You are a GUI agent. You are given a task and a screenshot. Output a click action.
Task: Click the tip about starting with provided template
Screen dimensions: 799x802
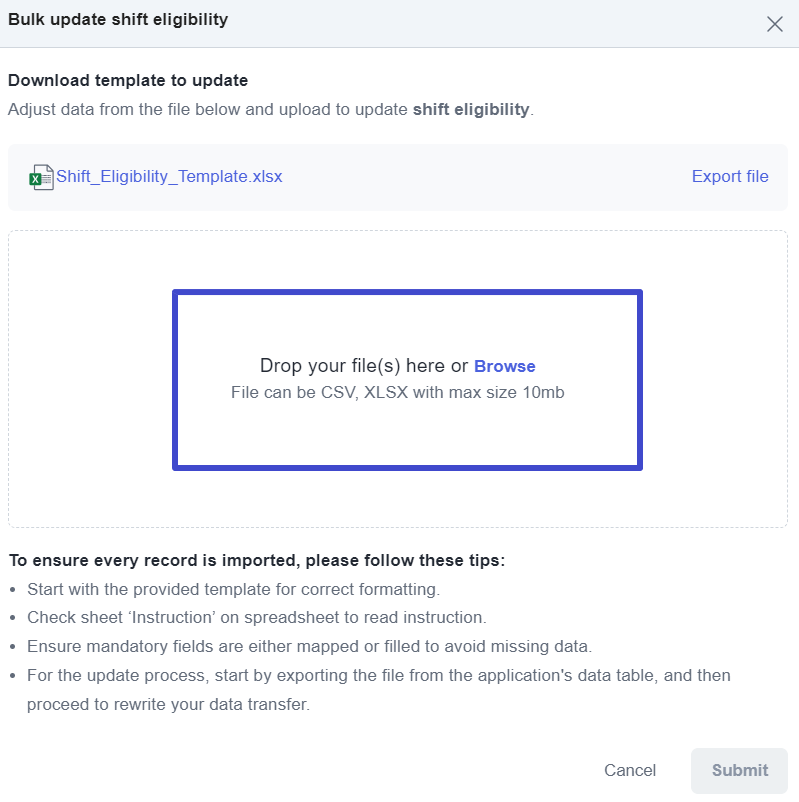point(233,589)
